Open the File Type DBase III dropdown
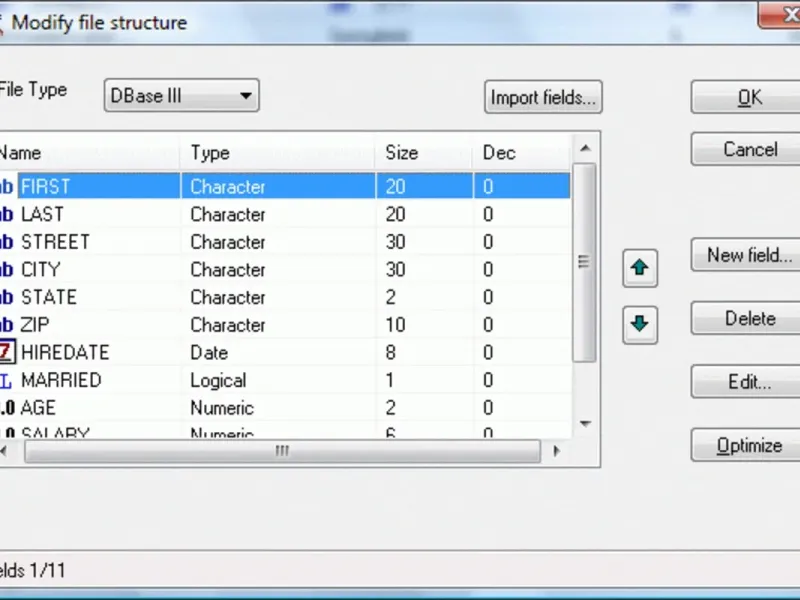 click(182, 95)
